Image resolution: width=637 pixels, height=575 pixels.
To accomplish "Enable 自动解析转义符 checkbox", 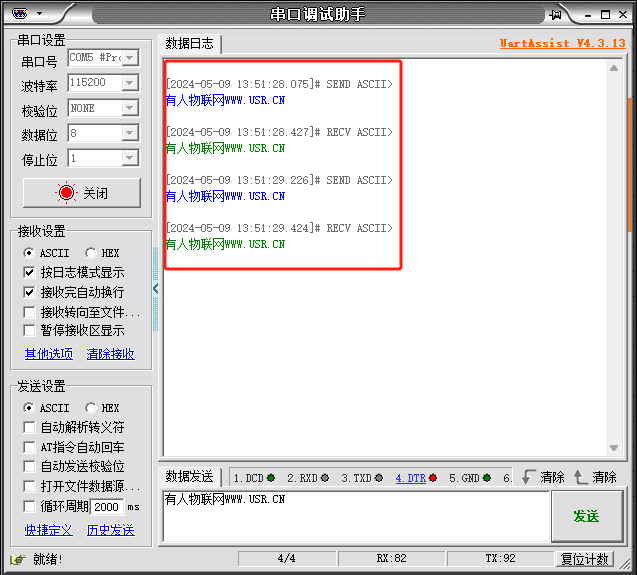I will 29,427.
